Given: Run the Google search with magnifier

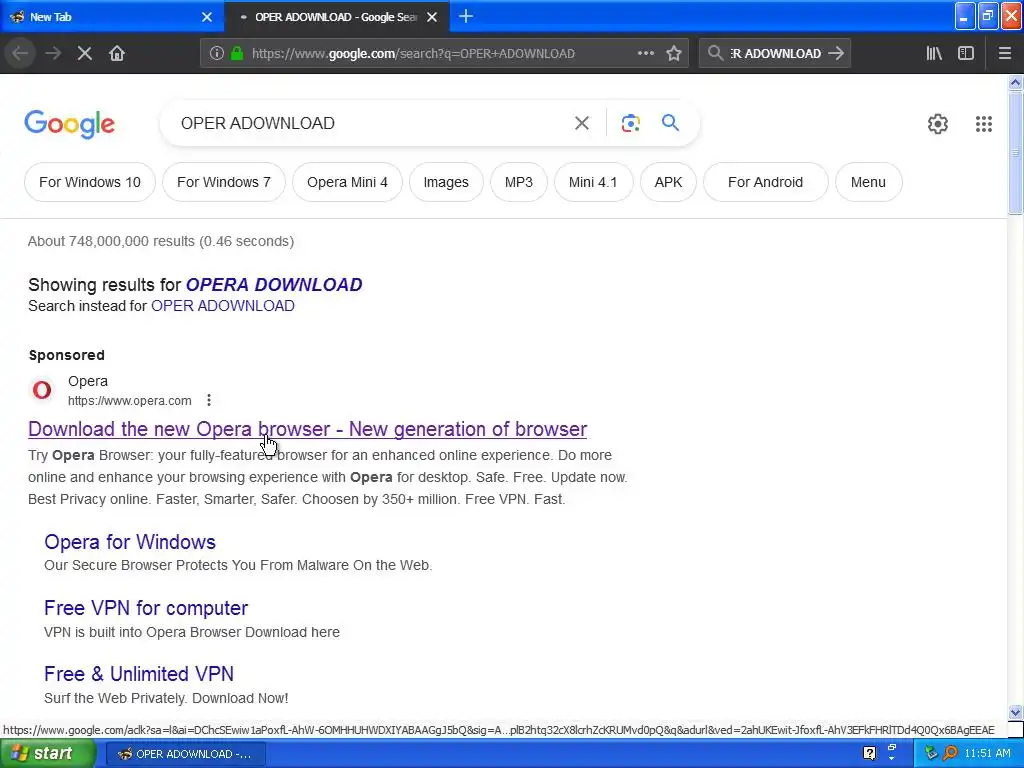Looking at the screenshot, I should click(x=670, y=122).
